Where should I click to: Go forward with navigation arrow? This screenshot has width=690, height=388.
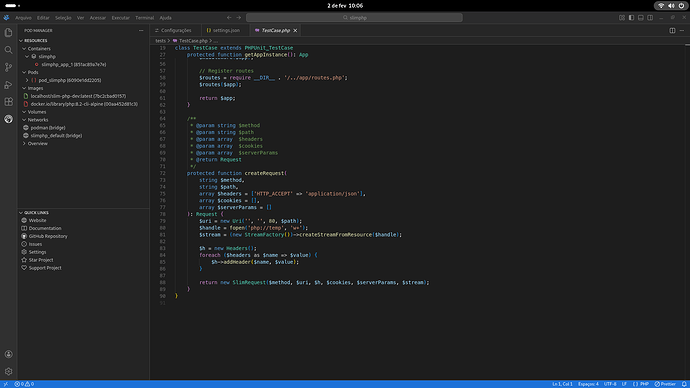[x=239, y=18]
